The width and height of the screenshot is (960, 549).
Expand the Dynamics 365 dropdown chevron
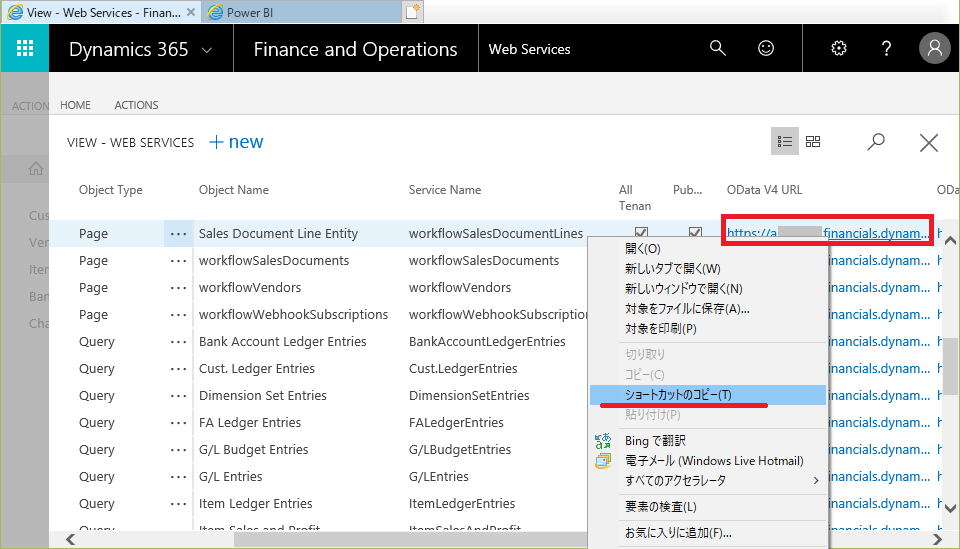(207, 50)
